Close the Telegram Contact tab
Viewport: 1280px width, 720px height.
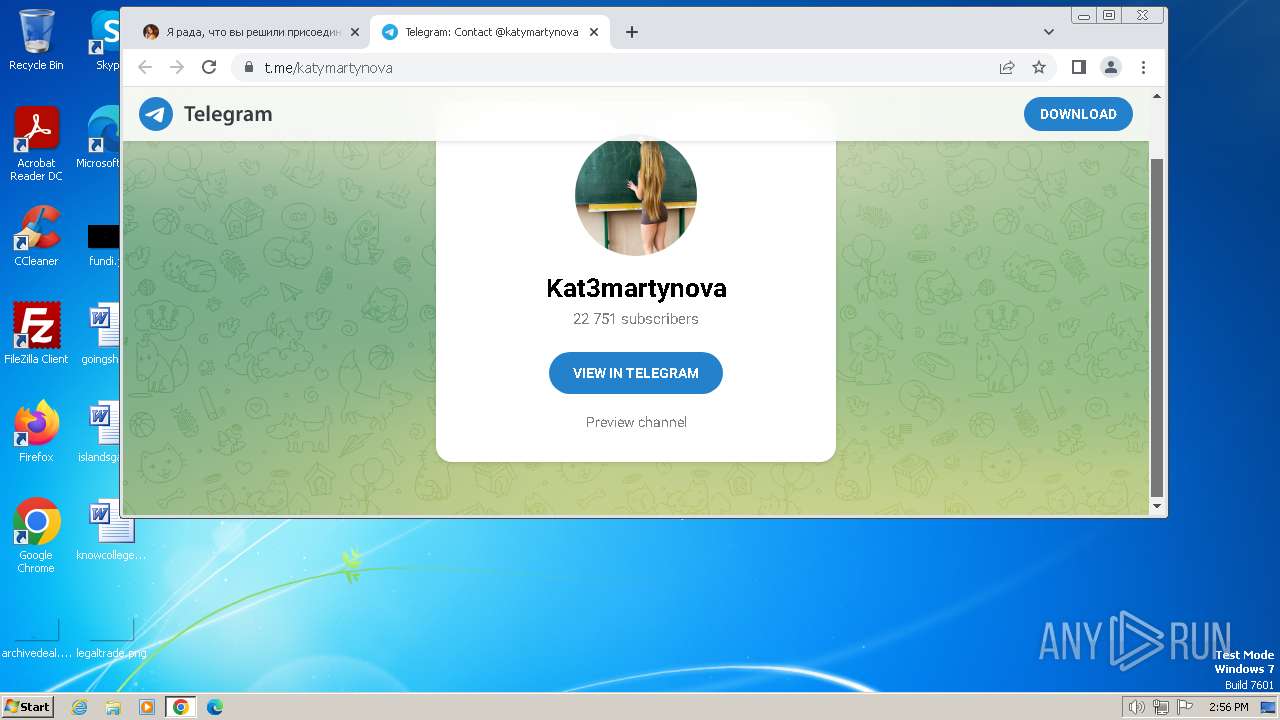(594, 32)
